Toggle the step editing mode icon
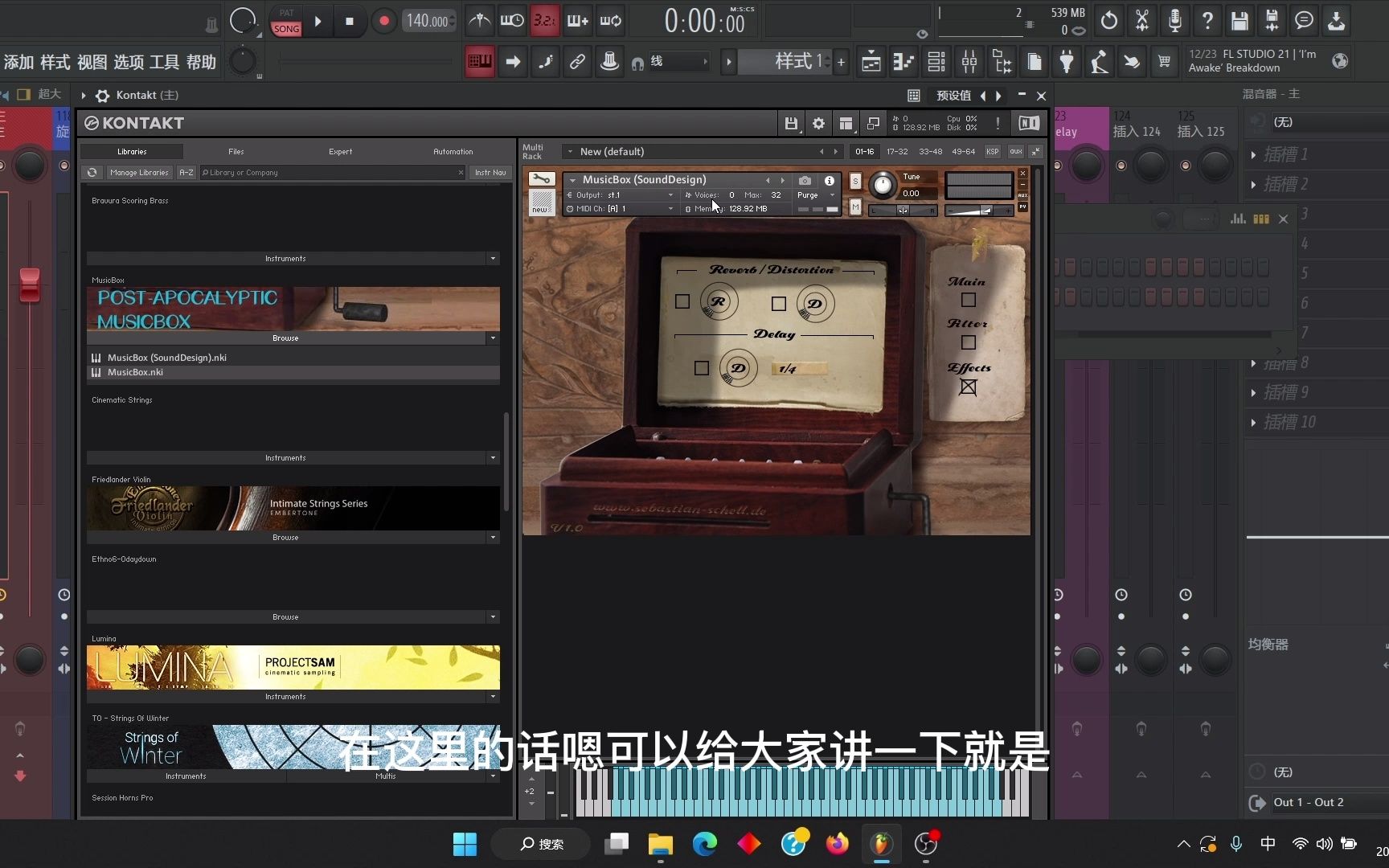This screenshot has height=868, width=1389. [x=545, y=61]
